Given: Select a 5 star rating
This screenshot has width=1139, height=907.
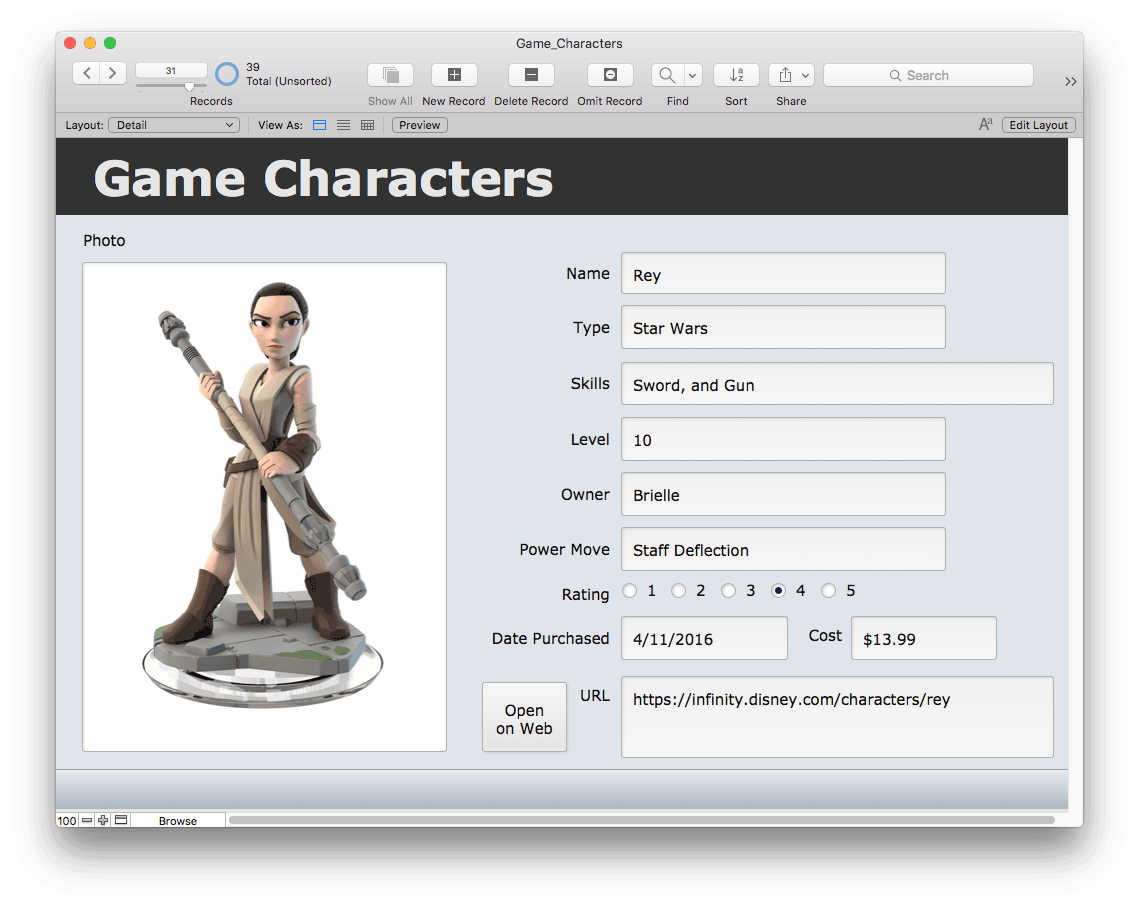Looking at the screenshot, I should pyautogui.click(x=828, y=590).
